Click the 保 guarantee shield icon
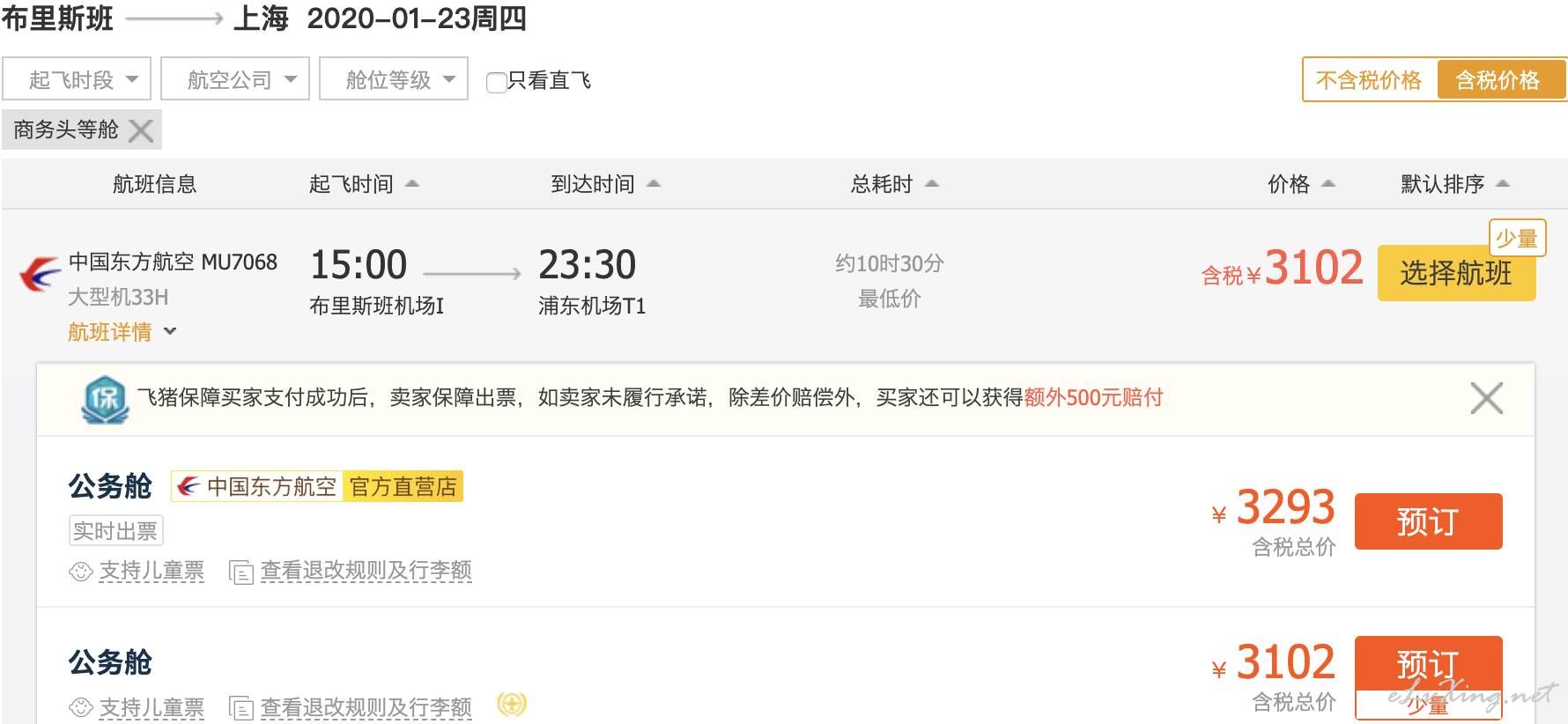1568x724 pixels. tap(105, 399)
